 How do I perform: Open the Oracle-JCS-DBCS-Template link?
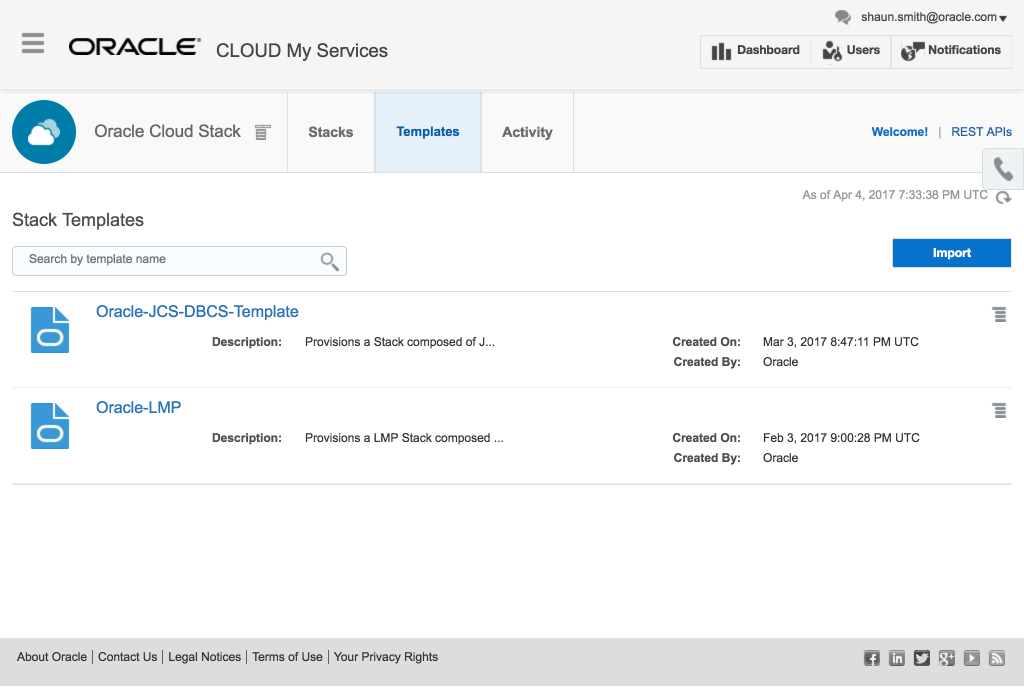(197, 311)
